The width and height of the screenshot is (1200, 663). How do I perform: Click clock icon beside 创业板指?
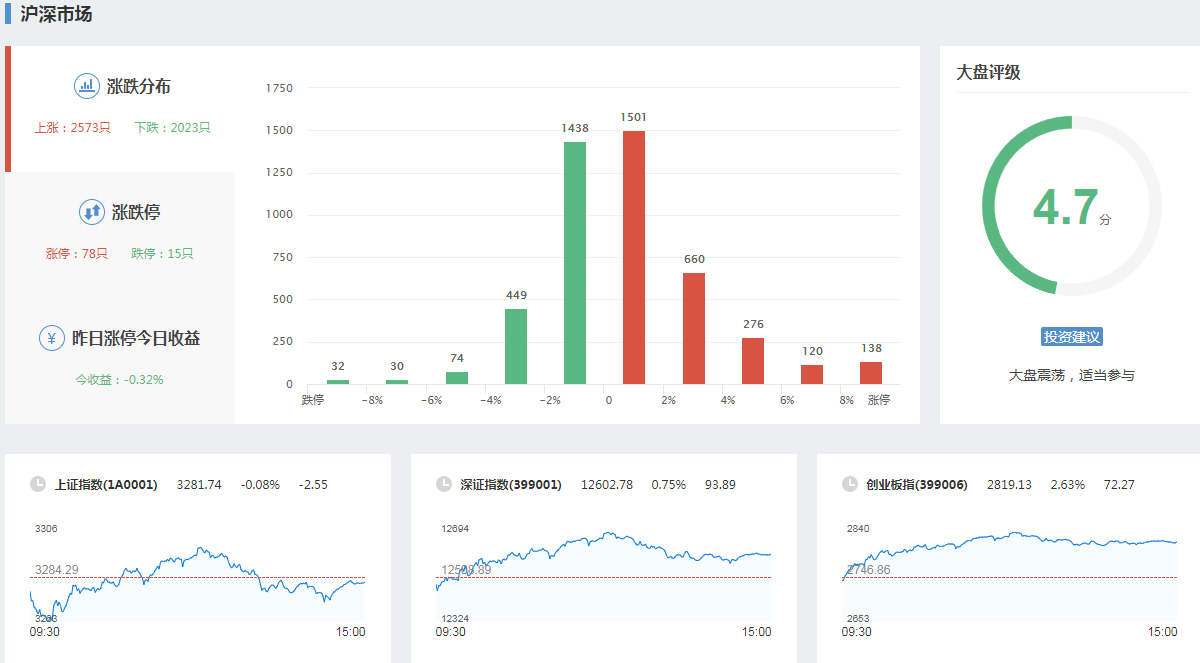pos(850,485)
